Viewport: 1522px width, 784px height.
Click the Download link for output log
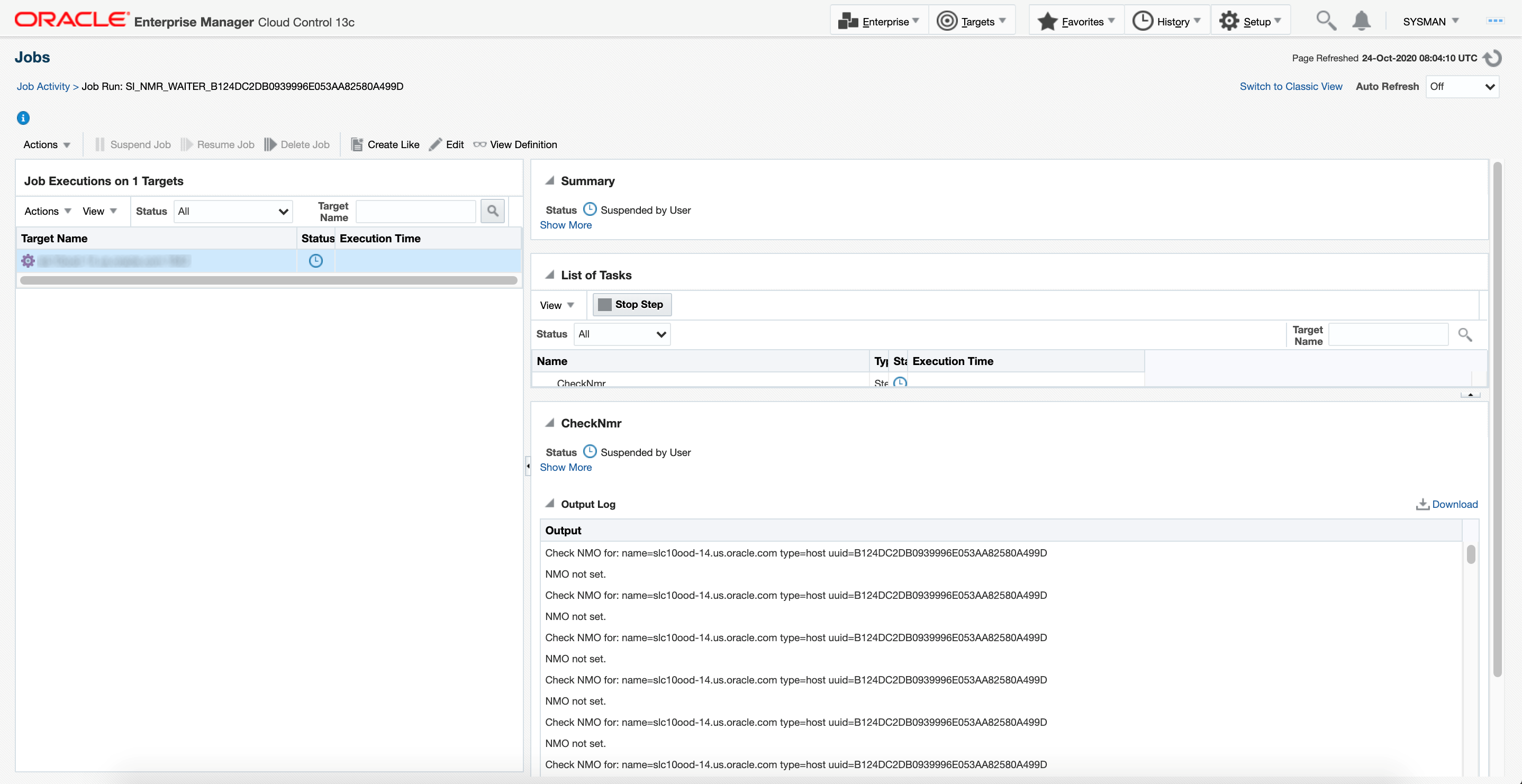(1454, 504)
